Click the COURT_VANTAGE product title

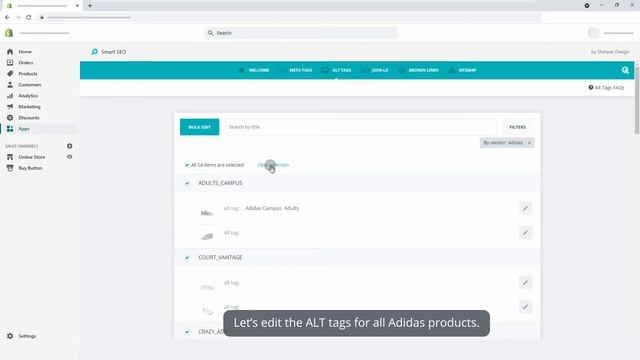(220, 258)
